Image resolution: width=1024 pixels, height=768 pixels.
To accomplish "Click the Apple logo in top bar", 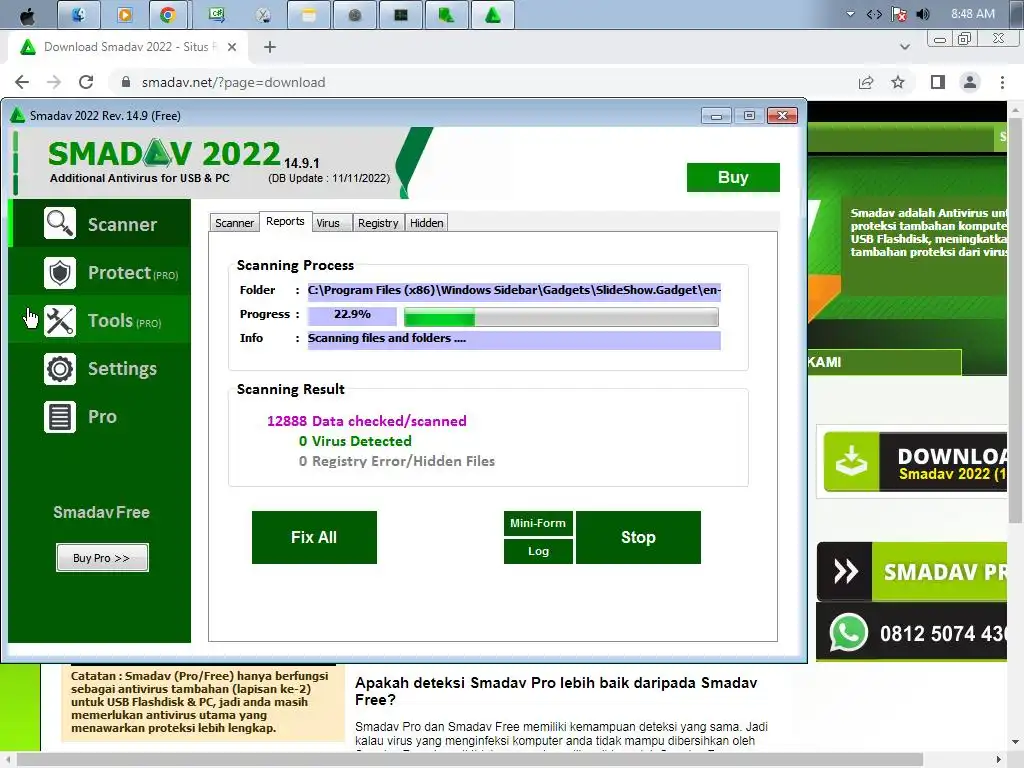I will click(27, 16).
